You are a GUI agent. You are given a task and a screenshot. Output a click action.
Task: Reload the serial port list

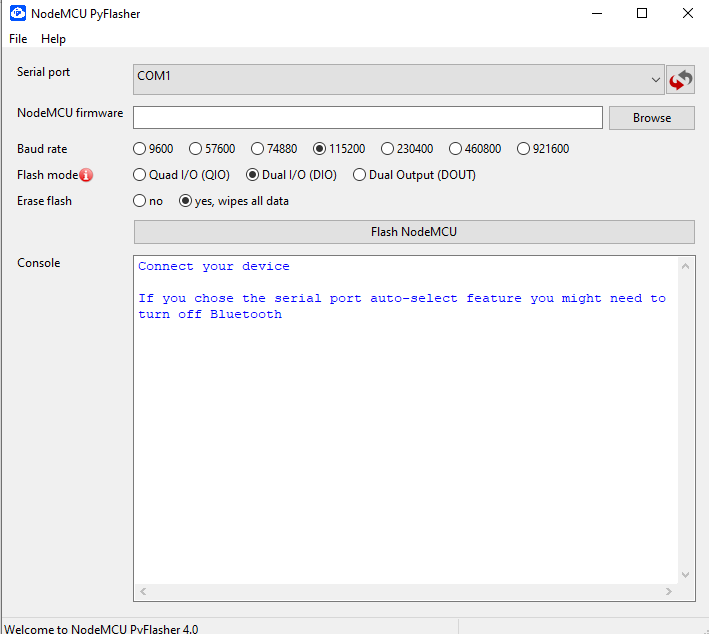tap(680, 80)
